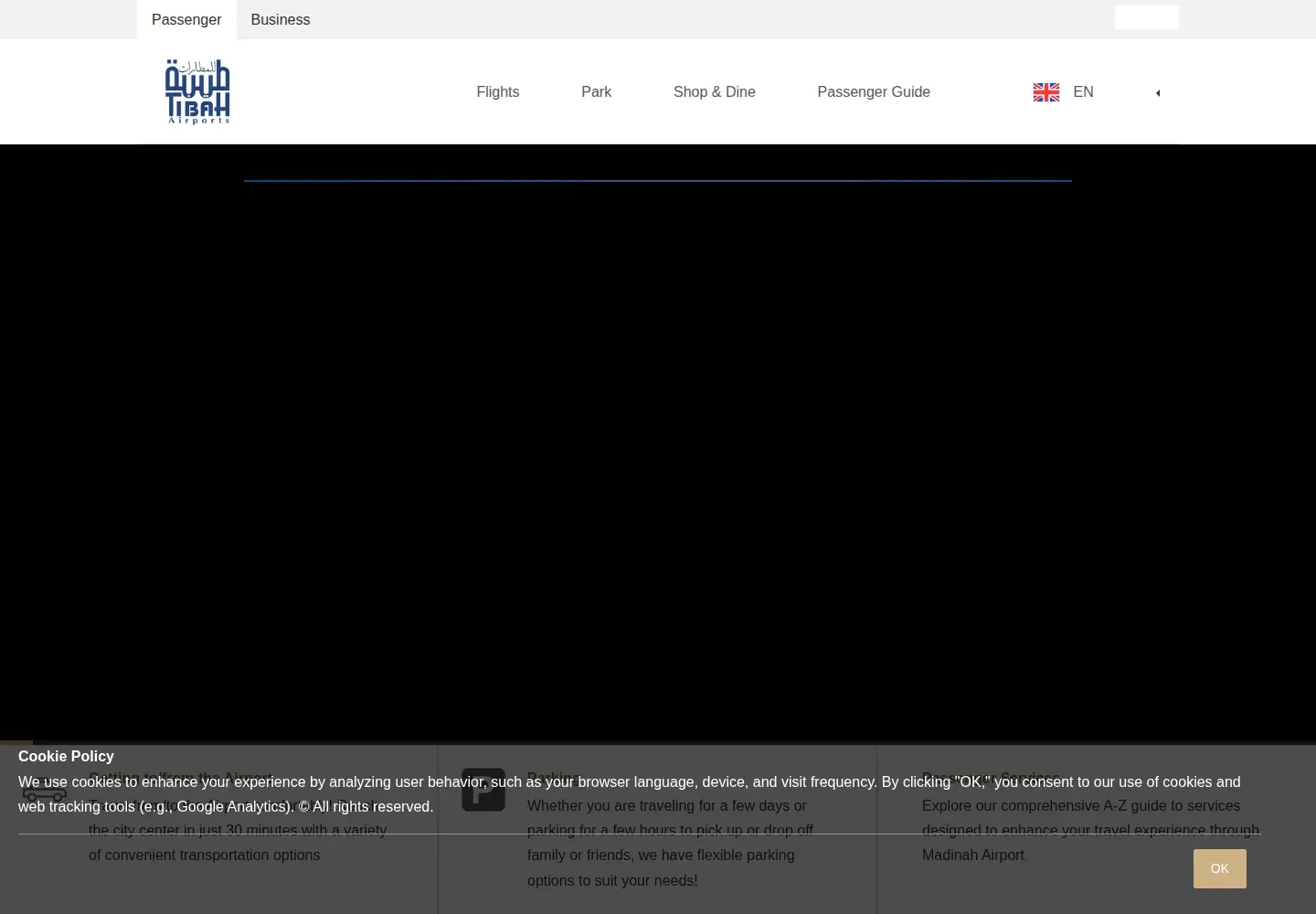Image resolution: width=1316 pixels, height=914 pixels.
Task: Accept cookies with the OK button
Action: pyautogui.click(x=1220, y=868)
